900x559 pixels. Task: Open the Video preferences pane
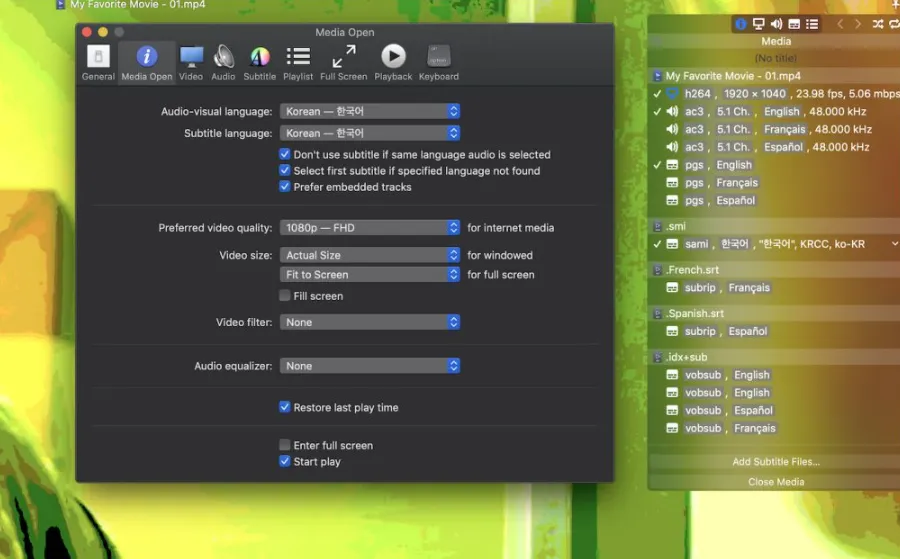[x=191, y=63]
